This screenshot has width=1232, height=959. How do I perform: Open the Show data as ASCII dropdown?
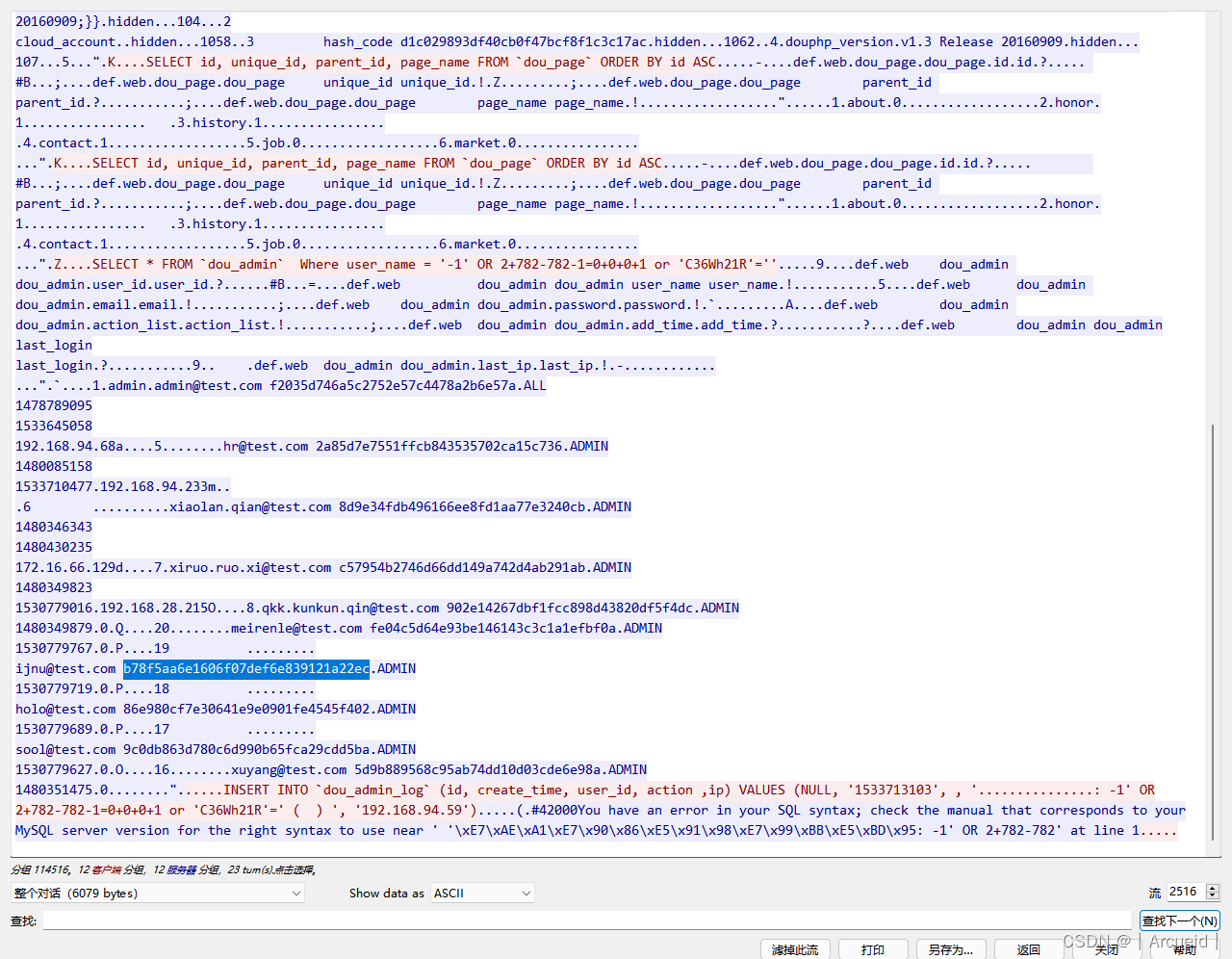point(482,894)
